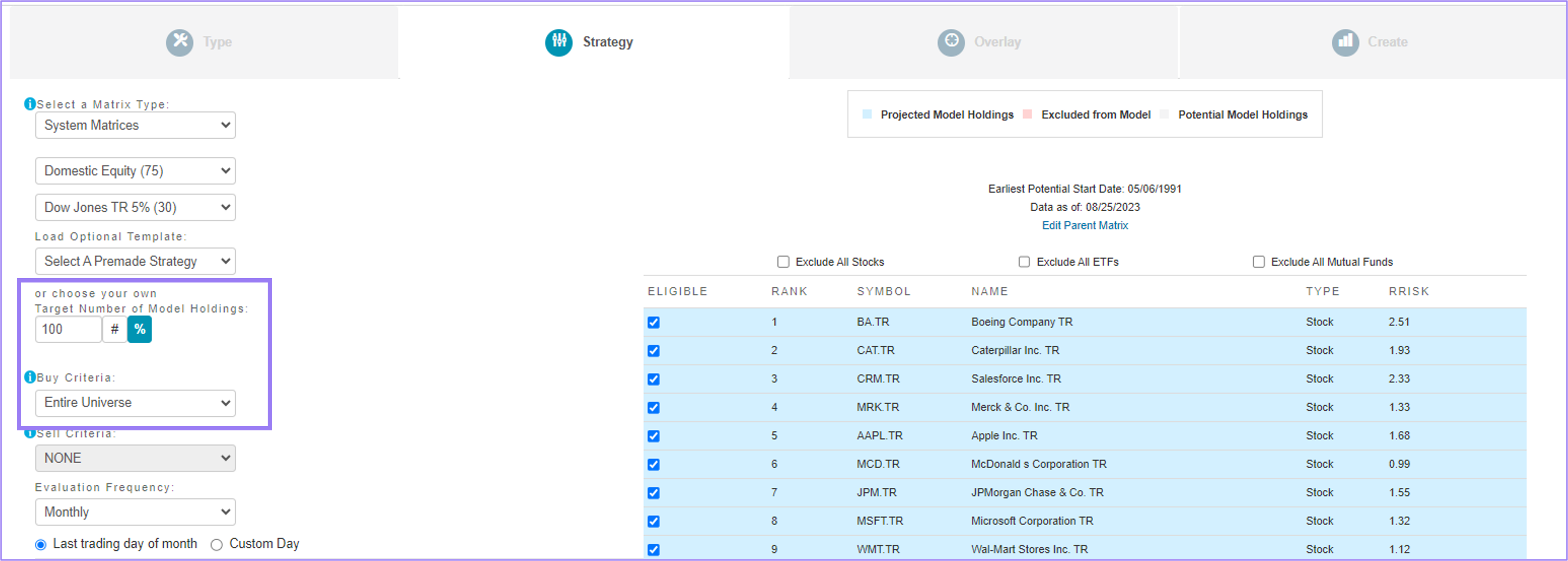Click the Projected Model Holdings legend swatch
This screenshot has width=1568, height=561.
tap(867, 115)
